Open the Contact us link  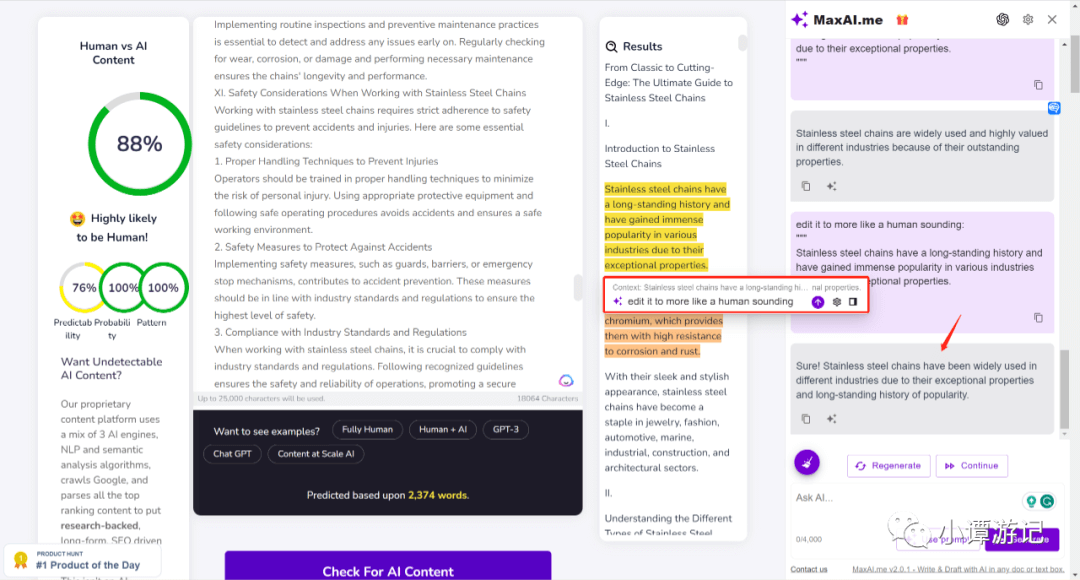[x=809, y=570]
